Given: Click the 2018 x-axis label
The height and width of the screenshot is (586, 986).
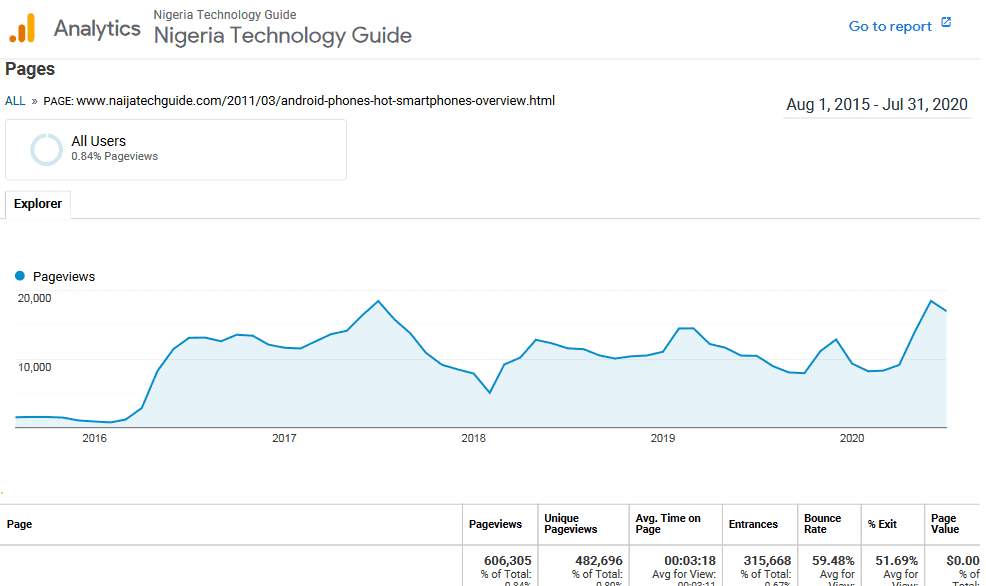Looking at the screenshot, I should [x=474, y=438].
